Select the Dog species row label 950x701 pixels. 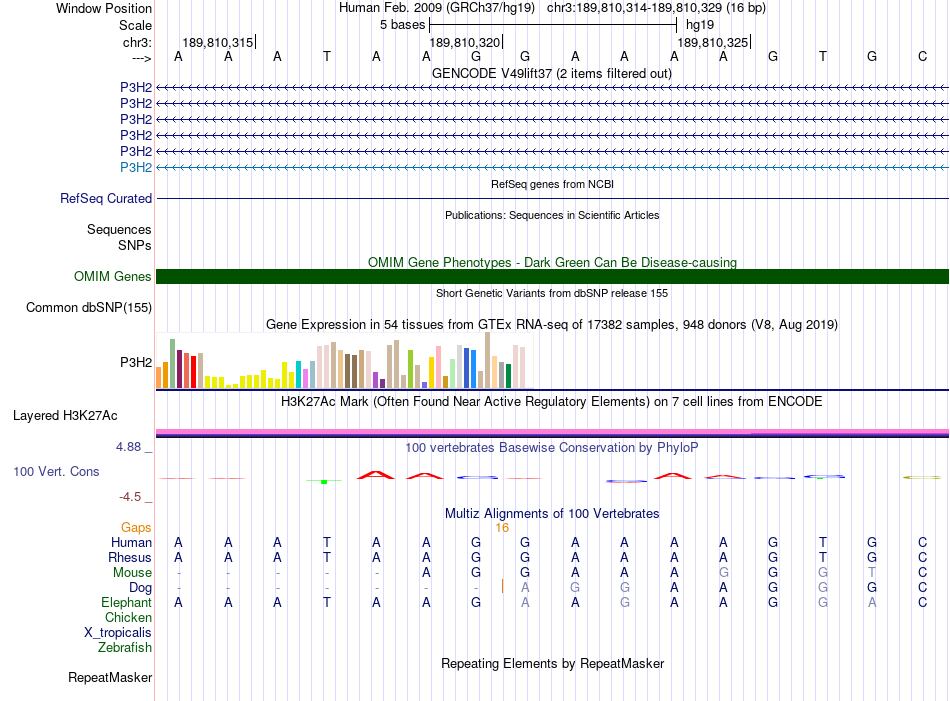[141, 588]
